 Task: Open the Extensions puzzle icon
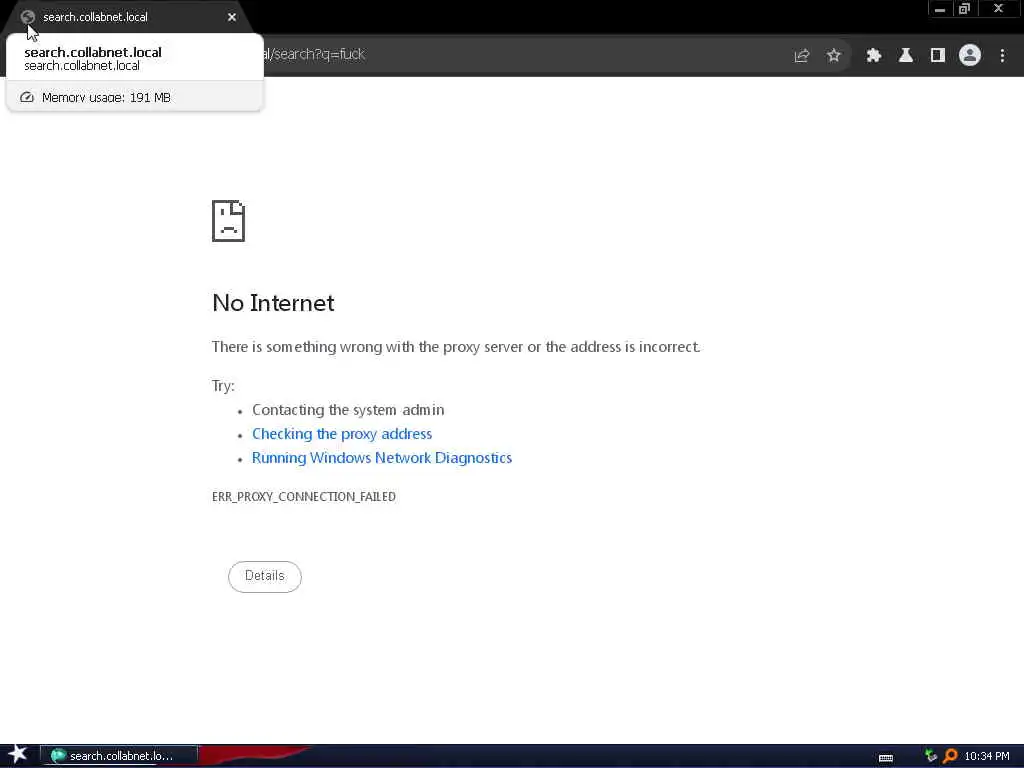tap(873, 56)
